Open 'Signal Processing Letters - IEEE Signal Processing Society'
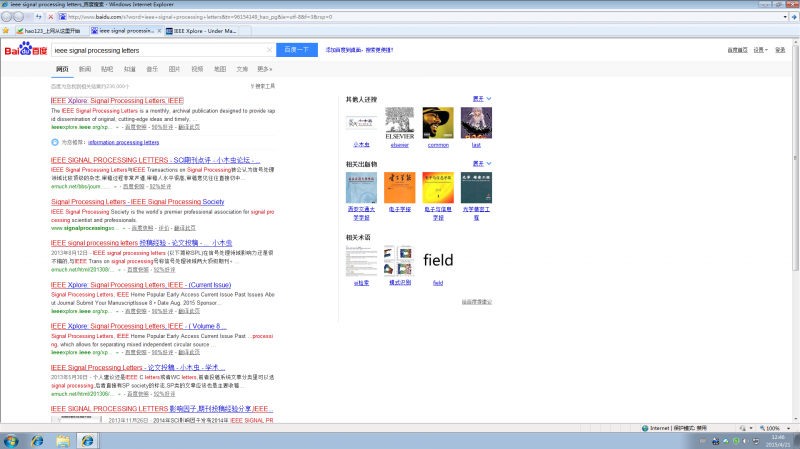 (137, 202)
